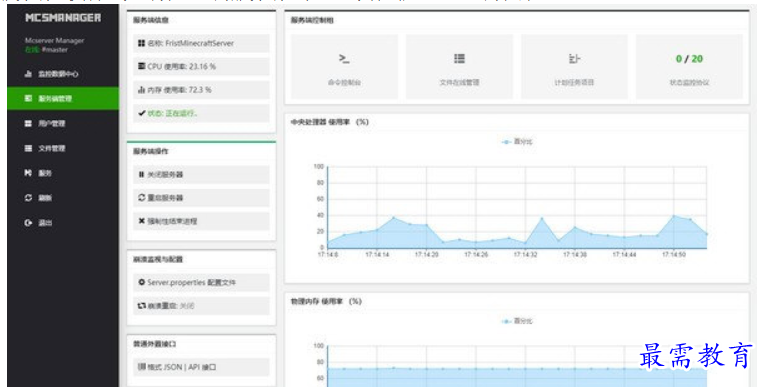Image resolution: width=761 pixels, height=387 pixels.
Task: Select the green 服务端管理 sidebar item
Action: [63, 99]
